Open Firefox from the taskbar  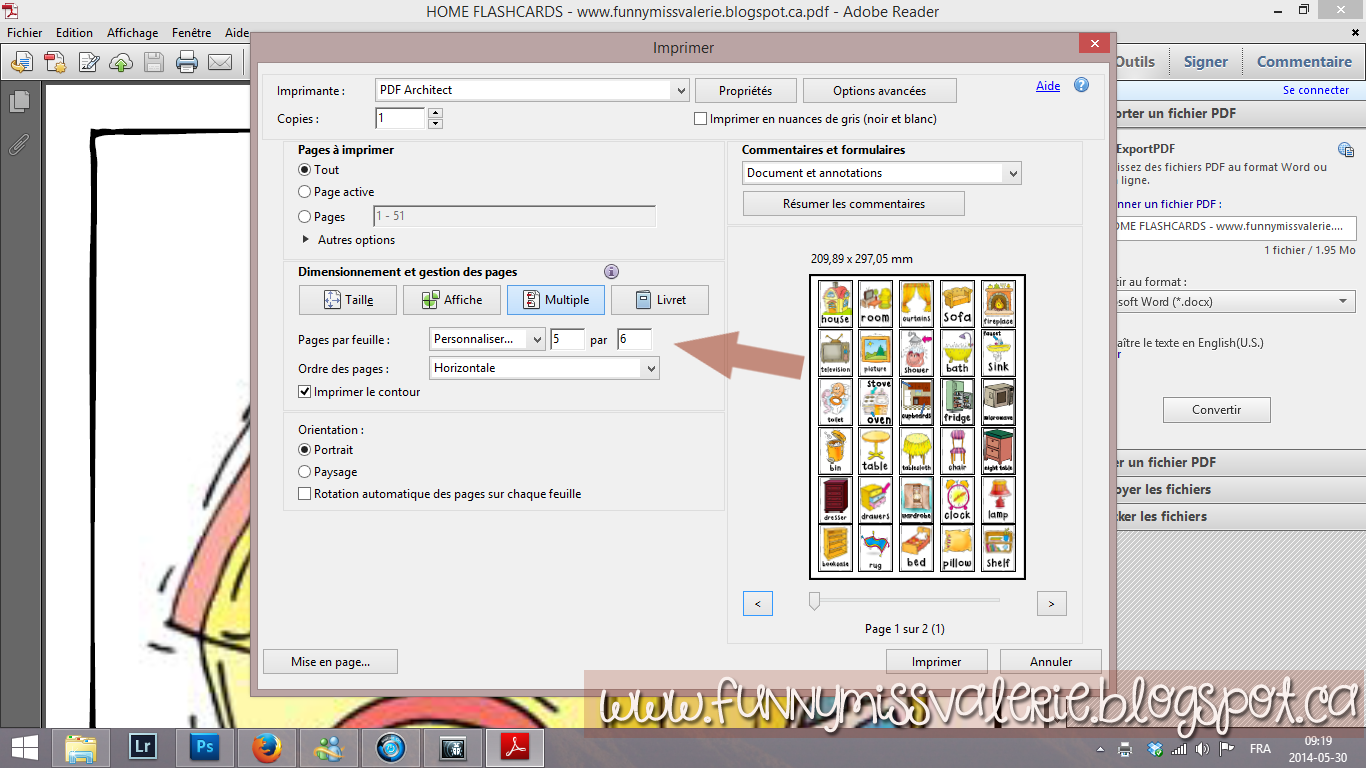(266, 747)
